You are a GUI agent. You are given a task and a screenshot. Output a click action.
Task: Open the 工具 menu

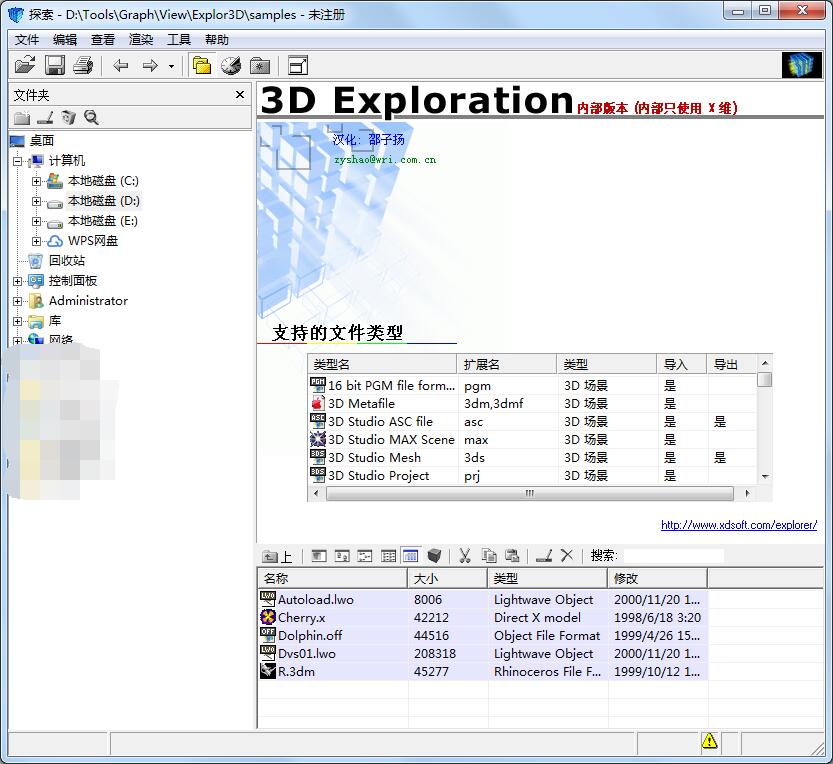coord(180,40)
